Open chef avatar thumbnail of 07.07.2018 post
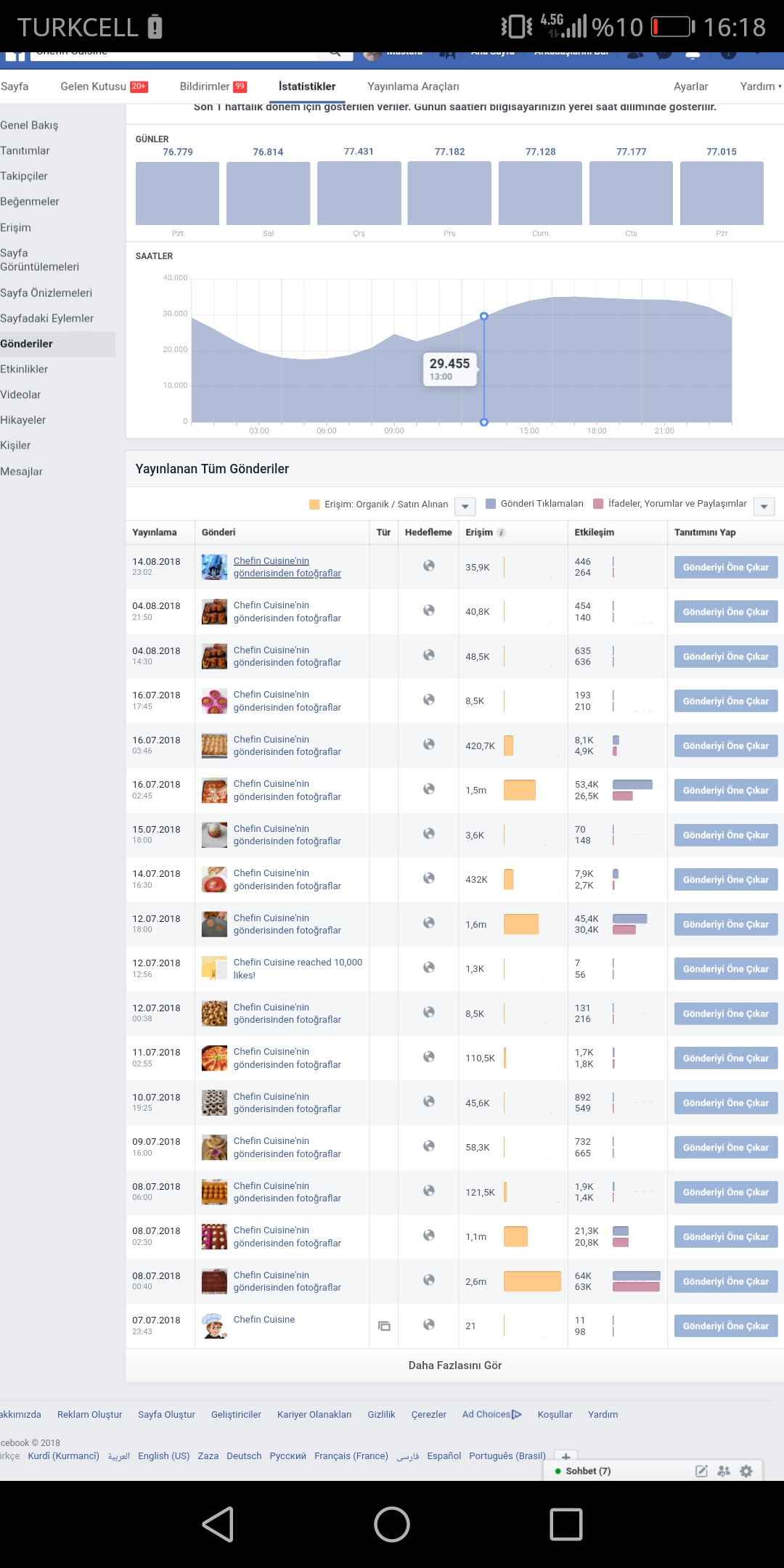Image resolution: width=784 pixels, height=1568 pixels. (214, 1326)
